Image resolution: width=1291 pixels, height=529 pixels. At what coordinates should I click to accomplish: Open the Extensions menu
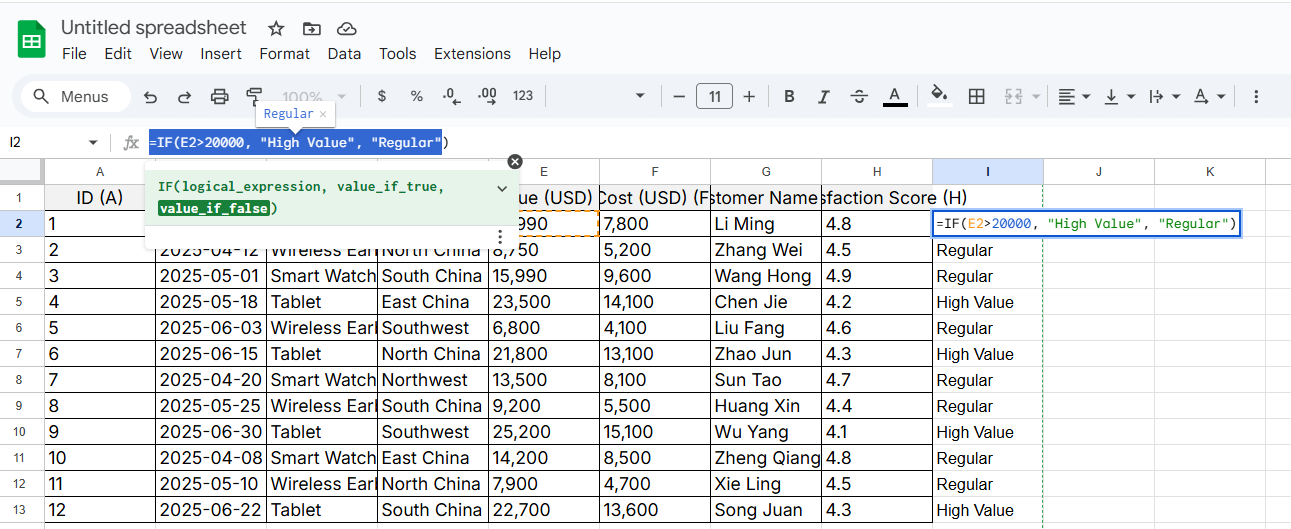click(472, 54)
